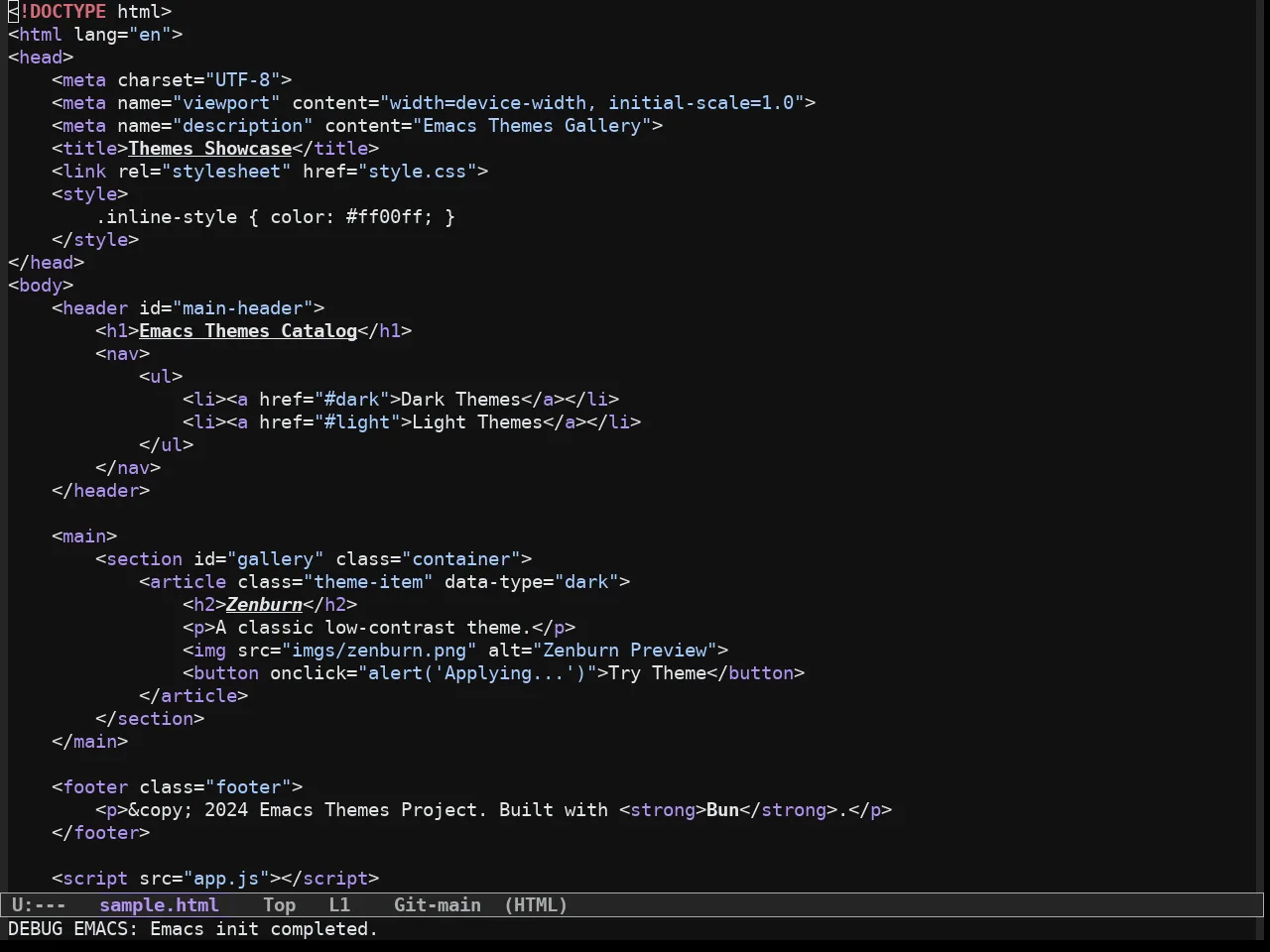The width and height of the screenshot is (1270, 952).
Task: Click the &copy; entity in footer paragraph
Action: click(x=161, y=810)
